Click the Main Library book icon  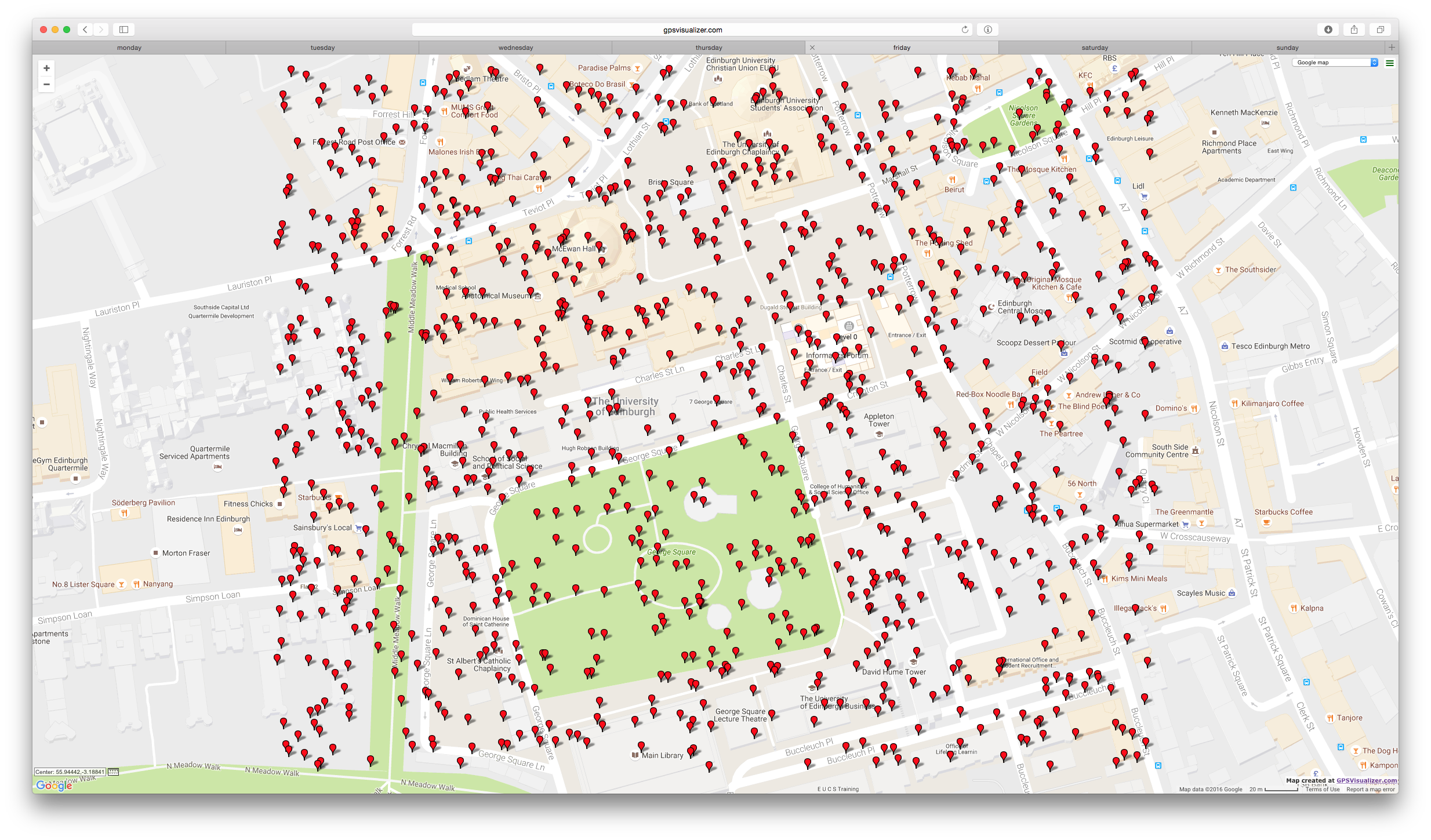(x=635, y=755)
